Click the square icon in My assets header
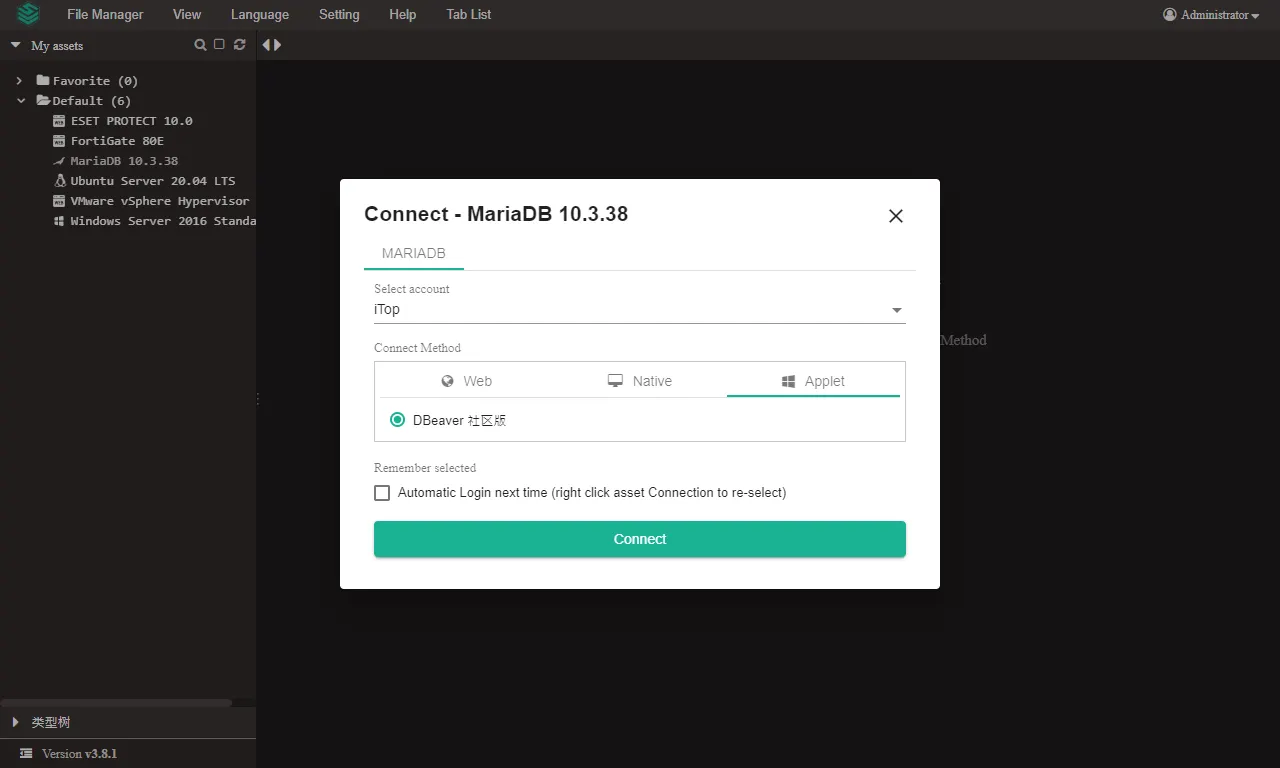This screenshot has height=768, width=1280. pyautogui.click(x=219, y=45)
